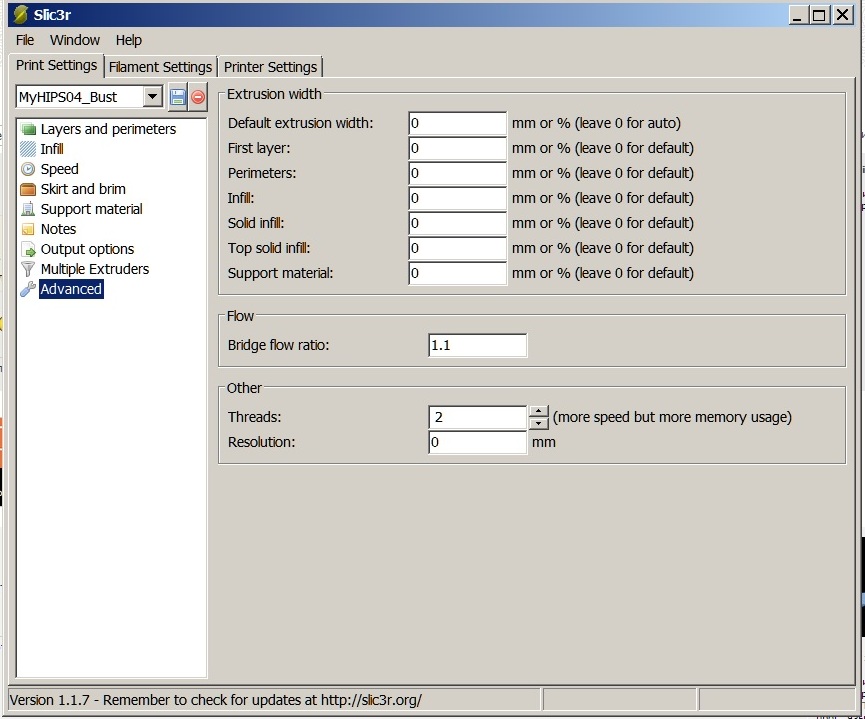
Task: Click the Notes yellow note icon
Action: tap(28, 229)
